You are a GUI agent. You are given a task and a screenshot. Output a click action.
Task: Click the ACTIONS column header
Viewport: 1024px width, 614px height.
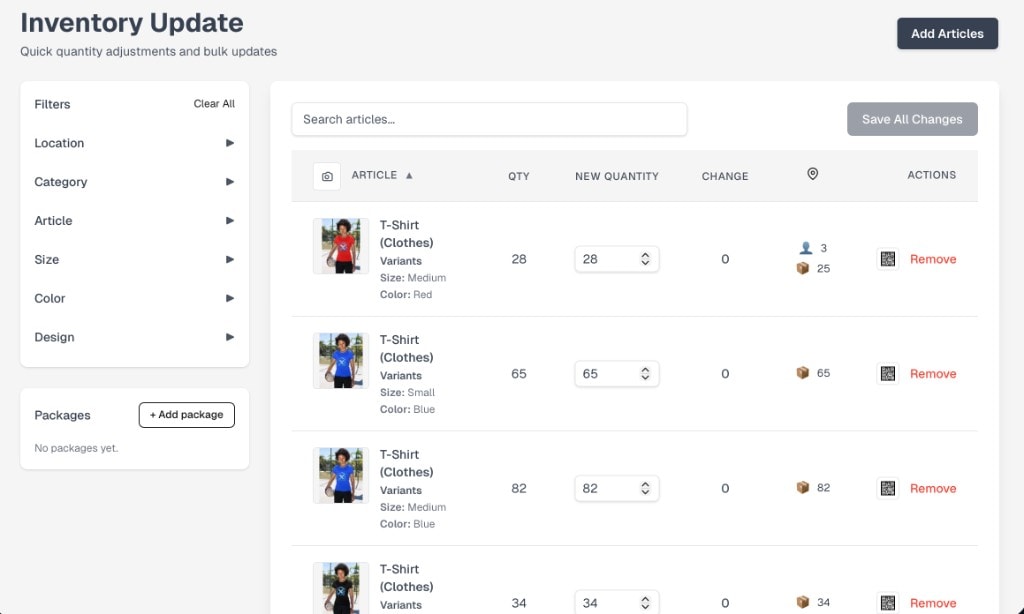point(931,175)
